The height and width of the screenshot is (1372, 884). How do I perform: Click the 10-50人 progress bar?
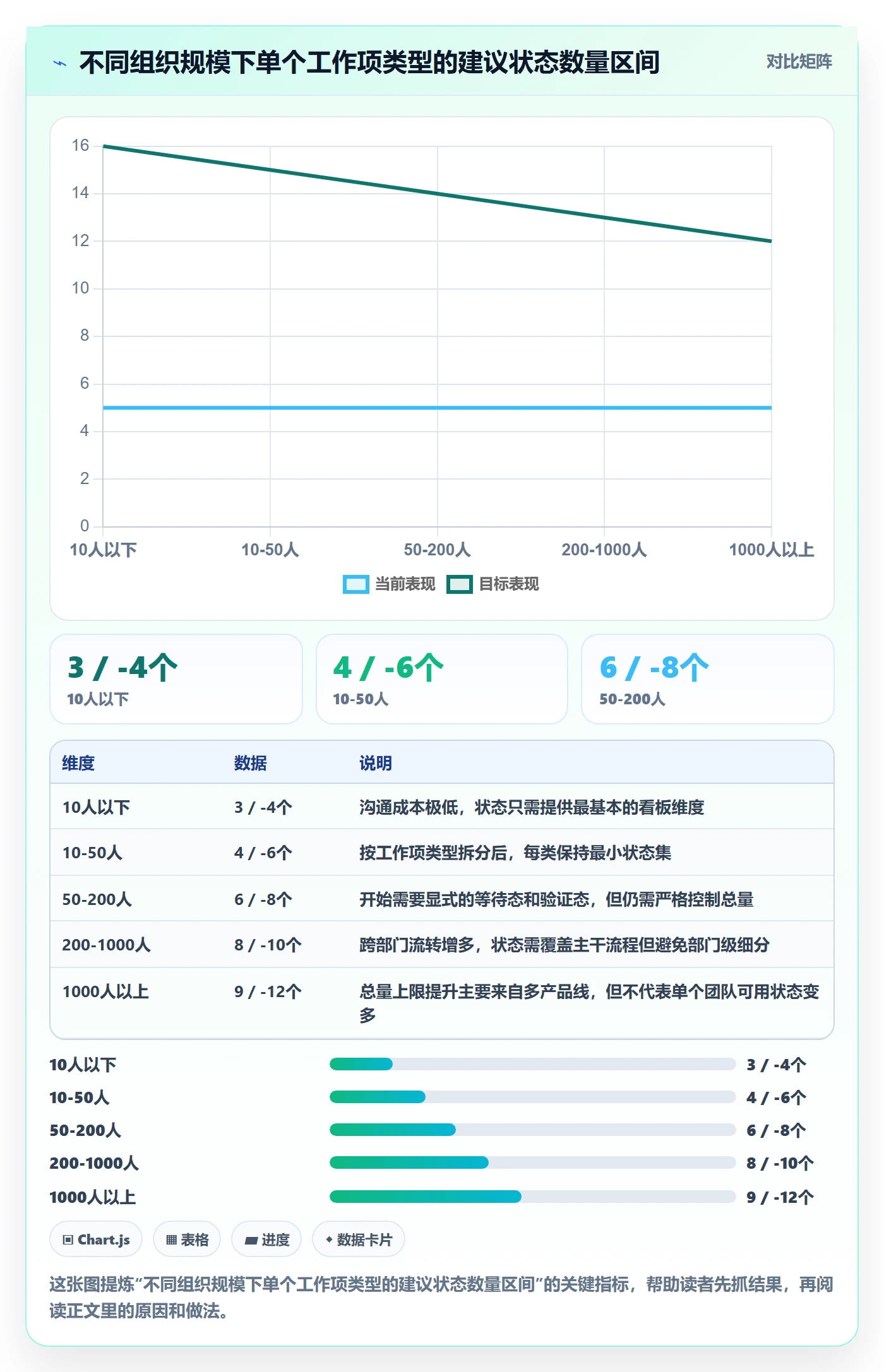pyautogui.click(x=533, y=1097)
